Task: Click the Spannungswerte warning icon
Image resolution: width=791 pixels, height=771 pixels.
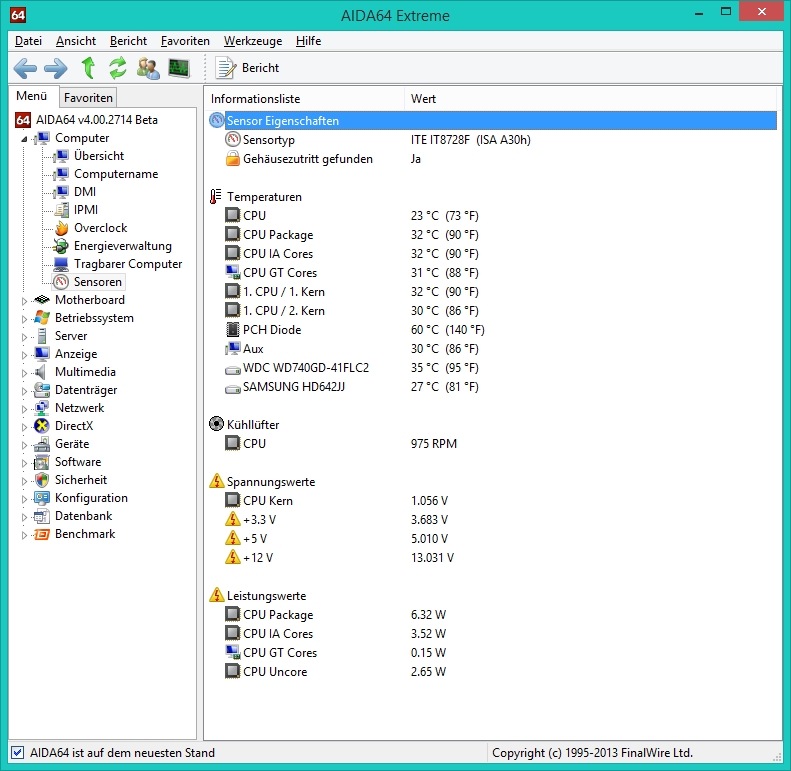Action: (x=216, y=481)
